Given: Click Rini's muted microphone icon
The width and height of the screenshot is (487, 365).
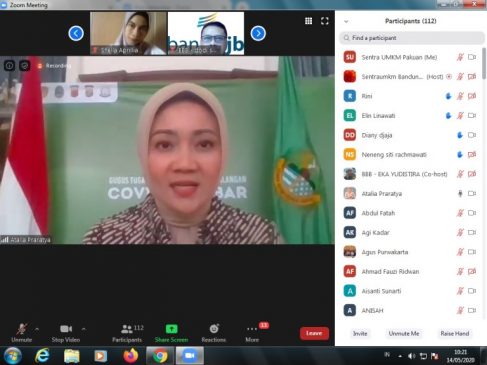Looking at the screenshot, I should [x=460, y=96].
